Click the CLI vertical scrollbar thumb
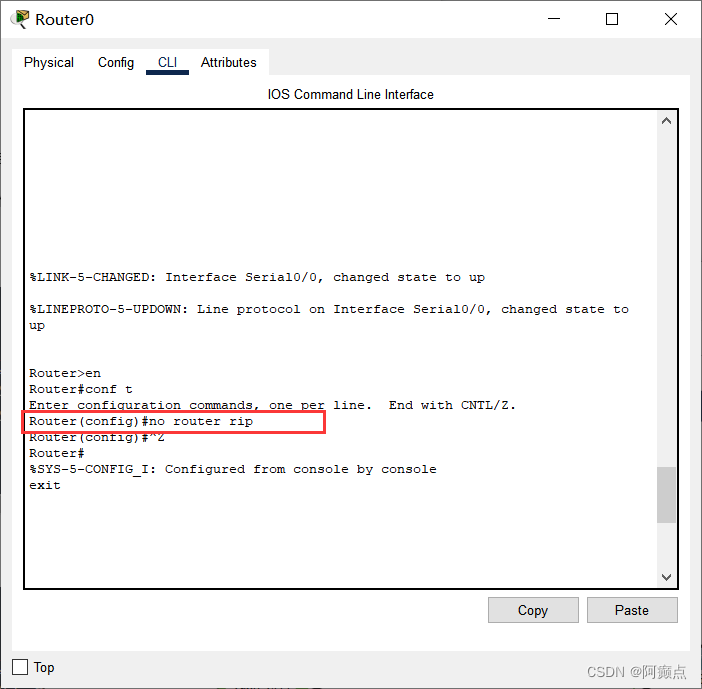 (x=666, y=495)
